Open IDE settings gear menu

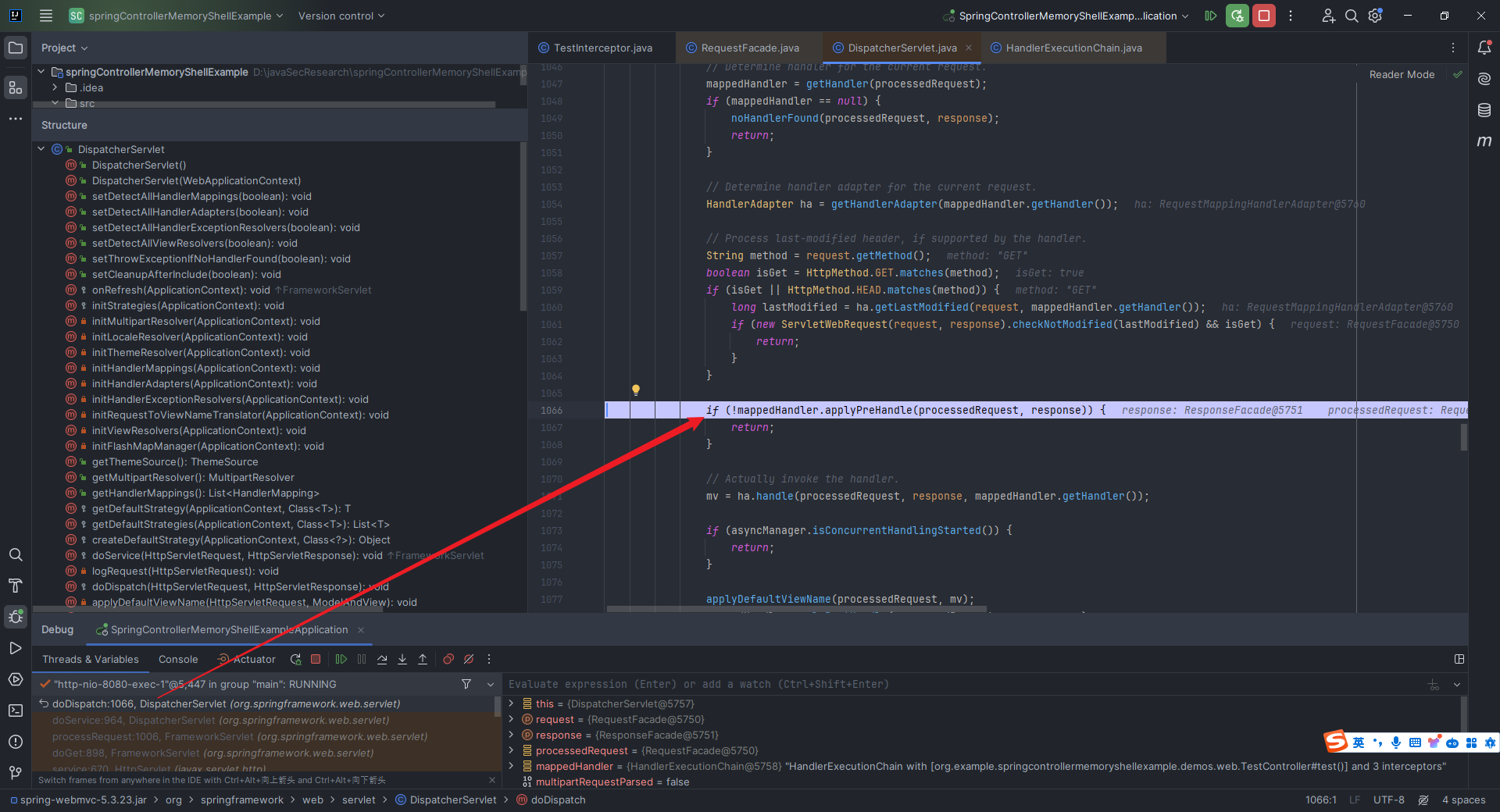(x=1376, y=16)
